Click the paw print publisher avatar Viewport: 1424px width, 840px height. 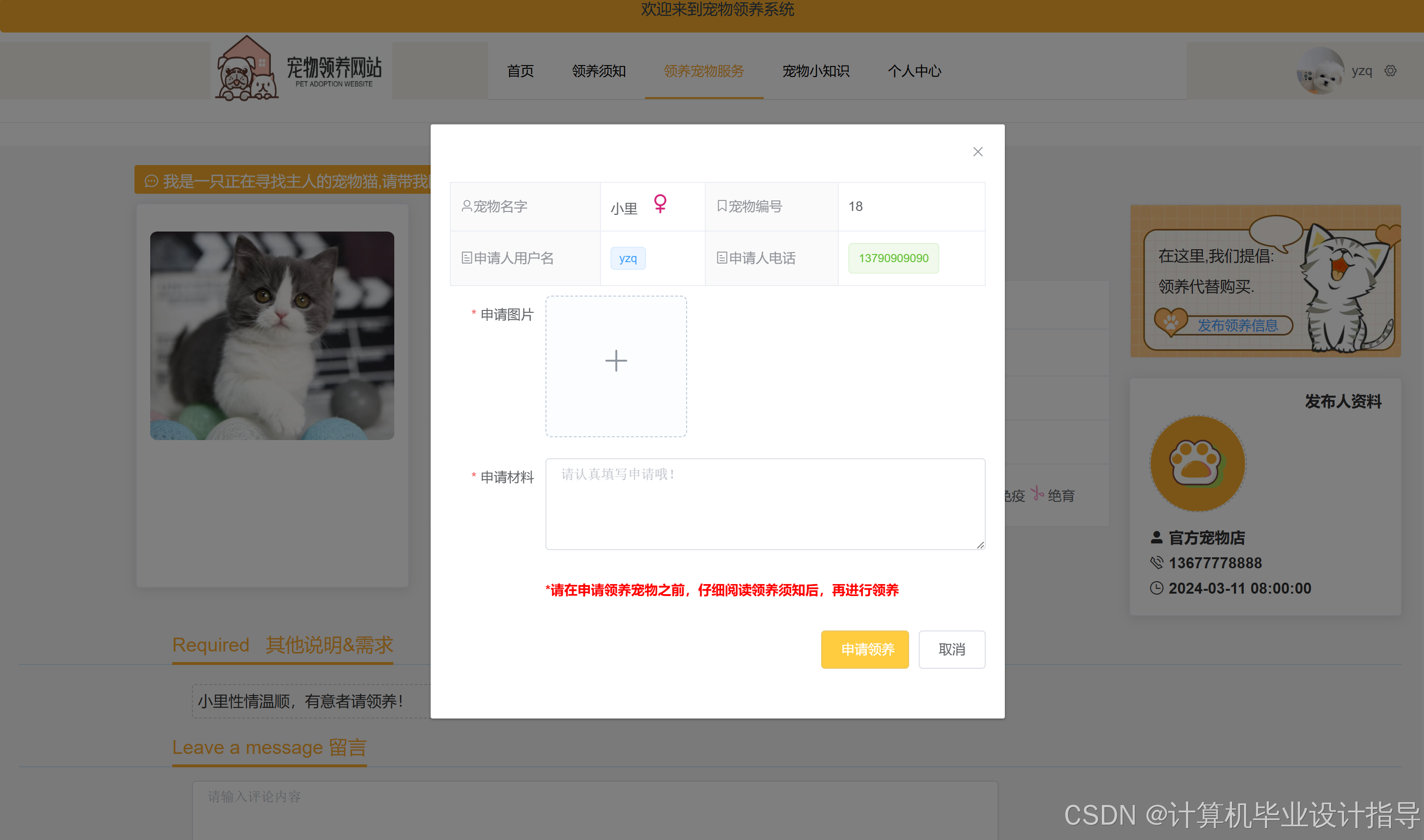pyautogui.click(x=1197, y=463)
